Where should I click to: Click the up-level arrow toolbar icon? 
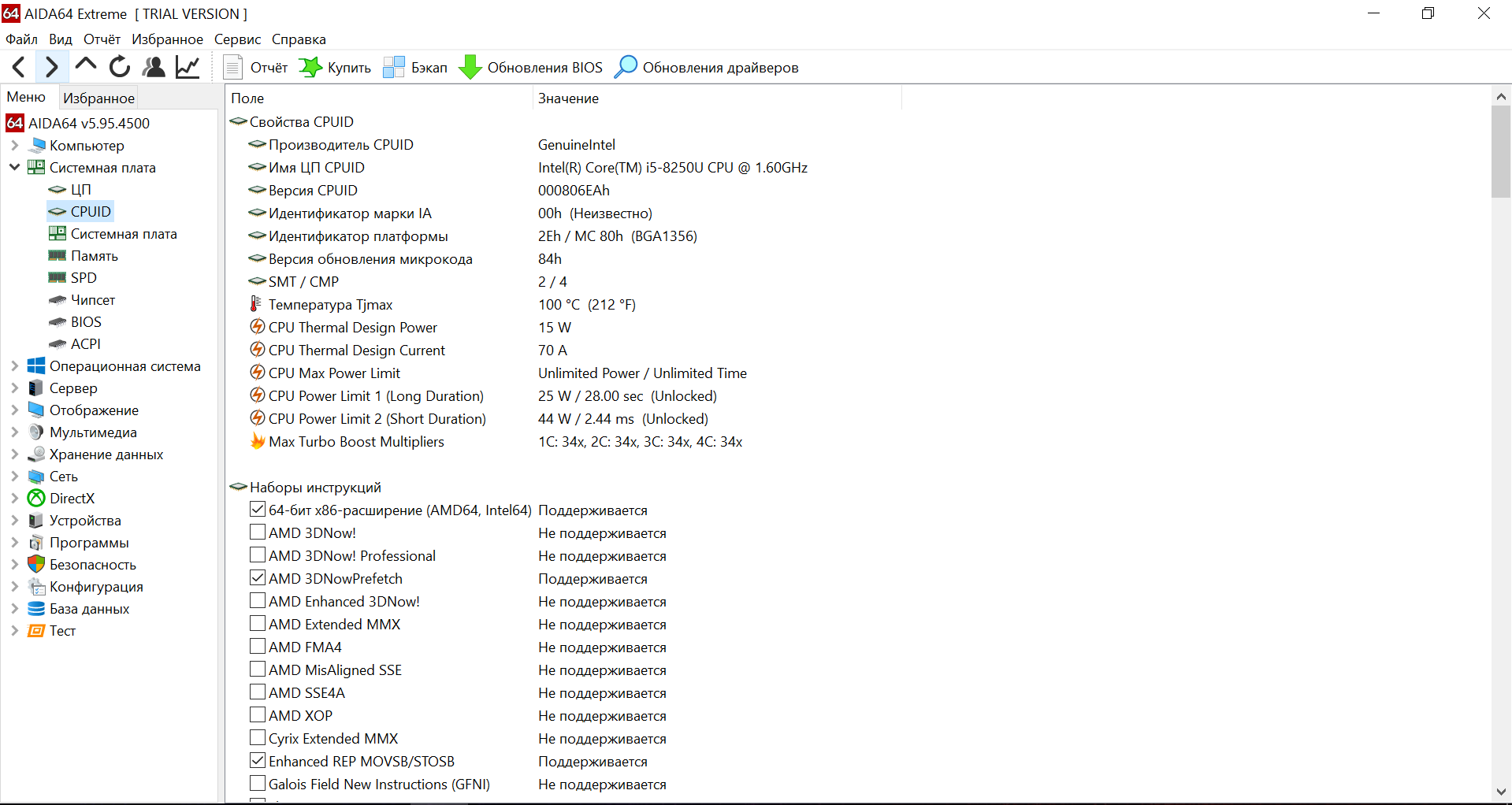(x=85, y=66)
